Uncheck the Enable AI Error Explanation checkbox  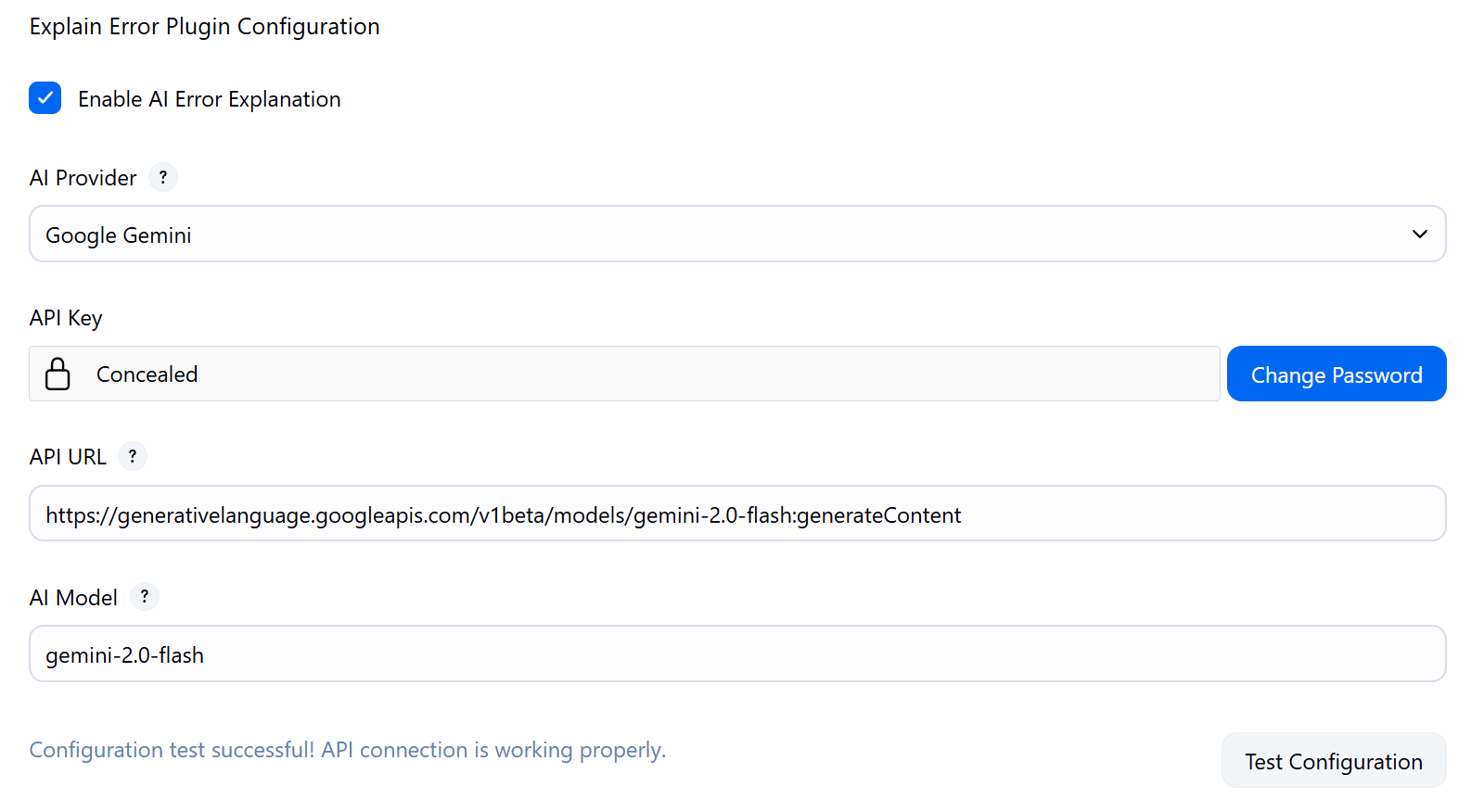(x=45, y=98)
